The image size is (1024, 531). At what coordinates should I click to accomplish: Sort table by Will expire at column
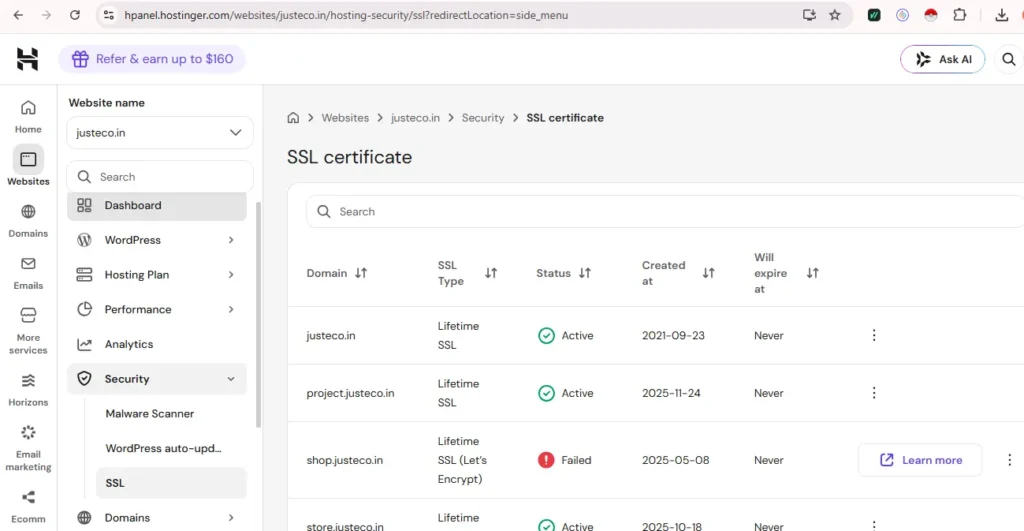pos(812,273)
